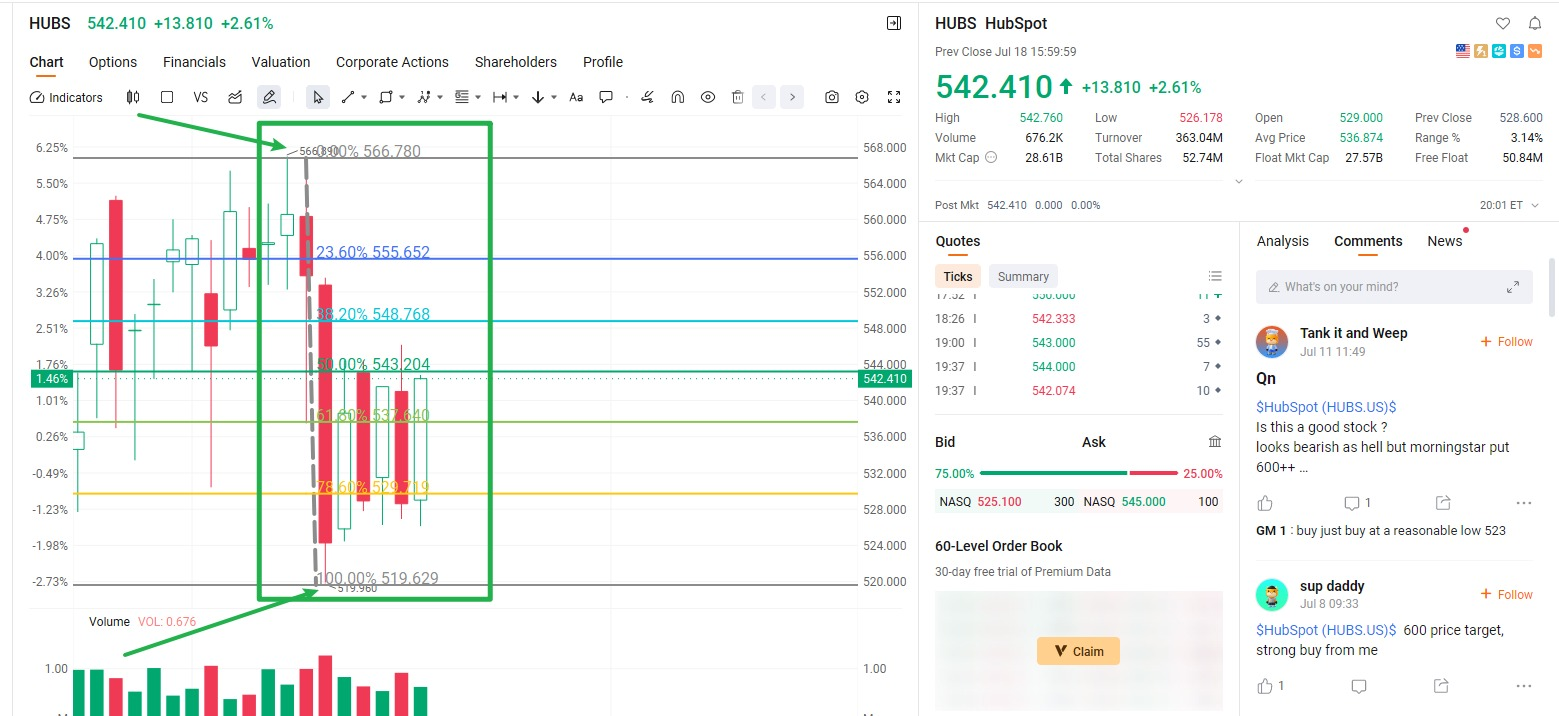Select the cursor pointer tool
This screenshot has width=1559, height=716.
pyautogui.click(x=318, y=97)
